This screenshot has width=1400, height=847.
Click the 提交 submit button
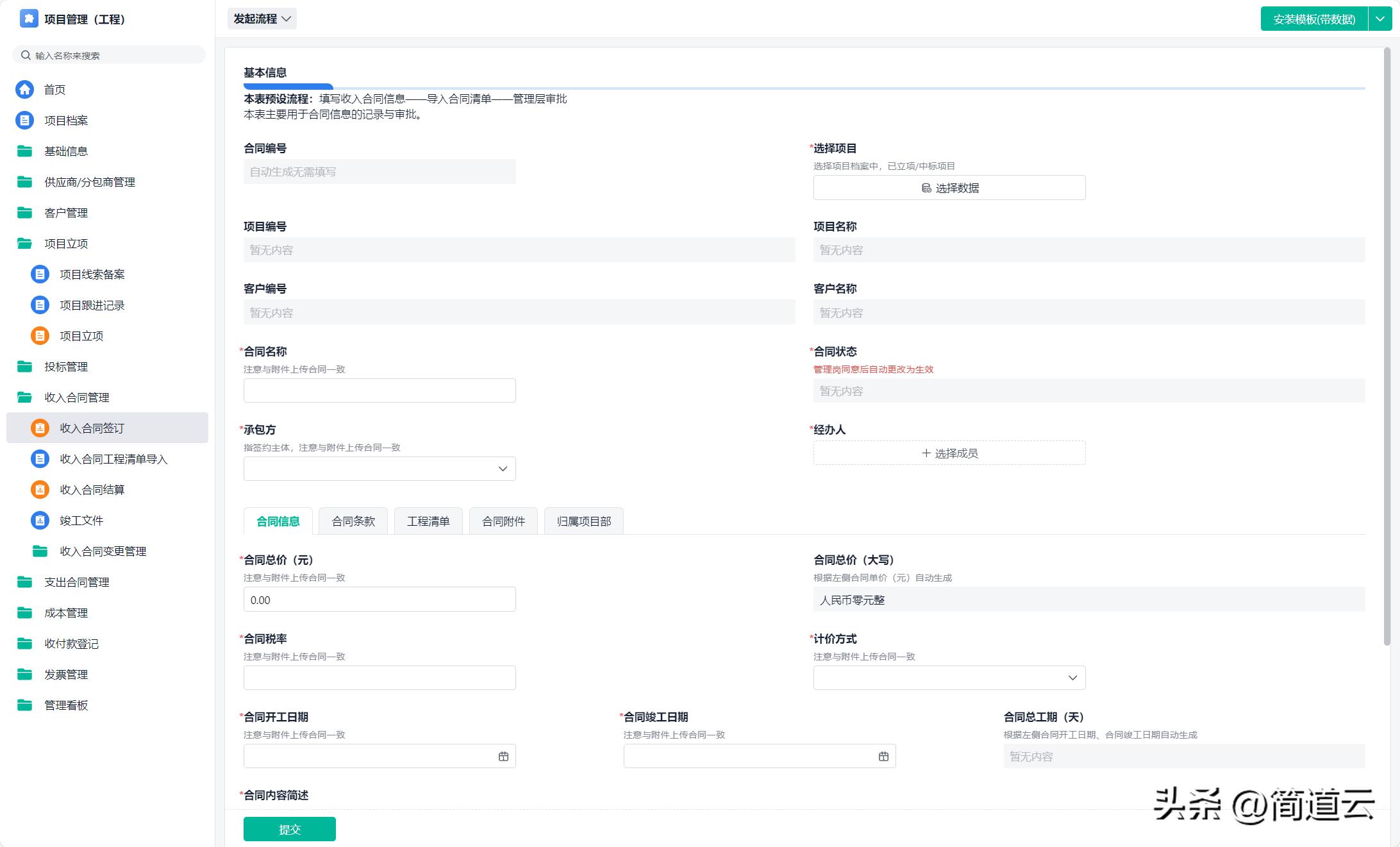tap(289, 829)
